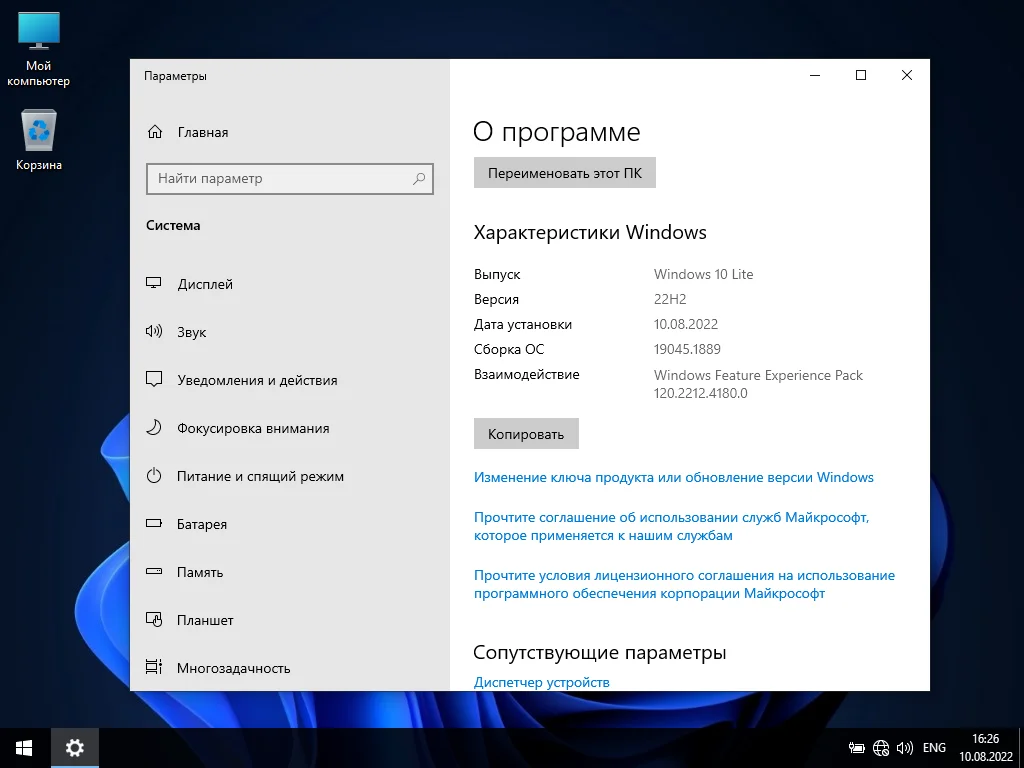Screen dimensions: 1024x768
Task: Click the Многозадачность icon
Action: click(153, 667)
